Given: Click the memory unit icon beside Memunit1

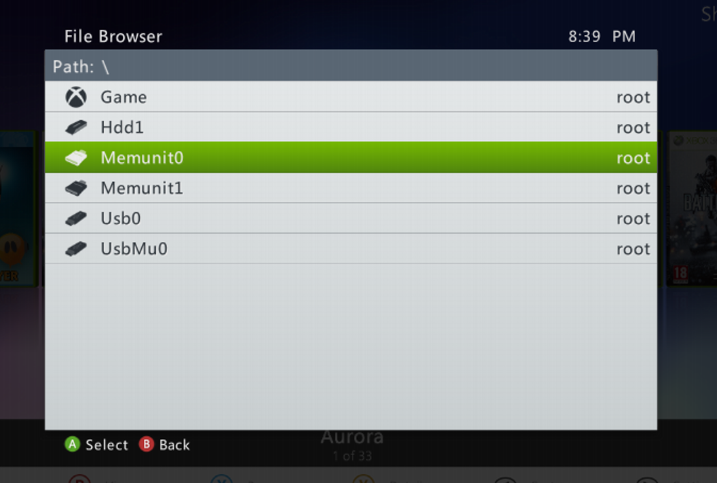Looking at the screenshot, I should coord(76,188).
